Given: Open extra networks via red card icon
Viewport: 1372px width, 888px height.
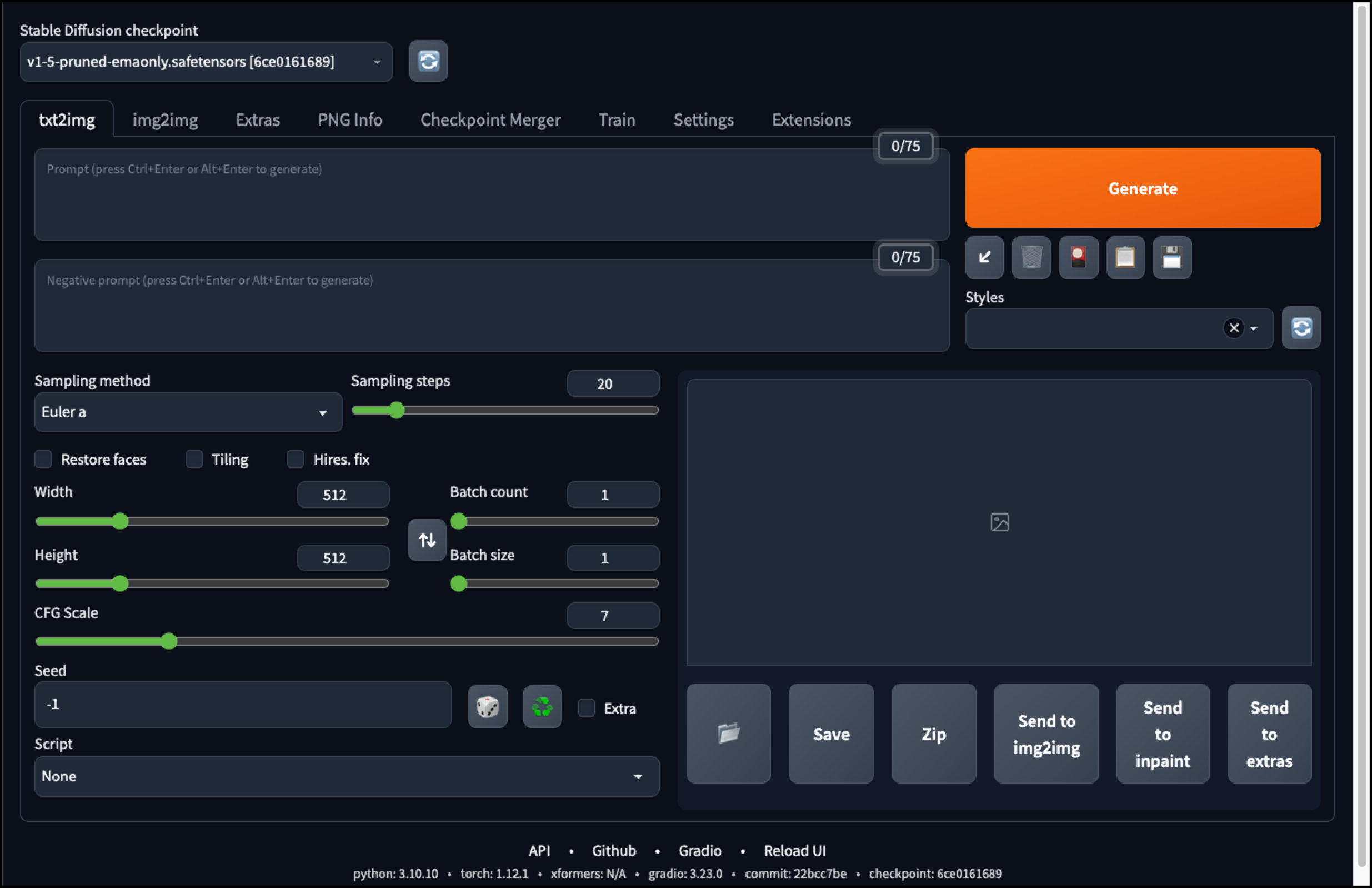Looking at the screenshot, I should point(1078,257).
